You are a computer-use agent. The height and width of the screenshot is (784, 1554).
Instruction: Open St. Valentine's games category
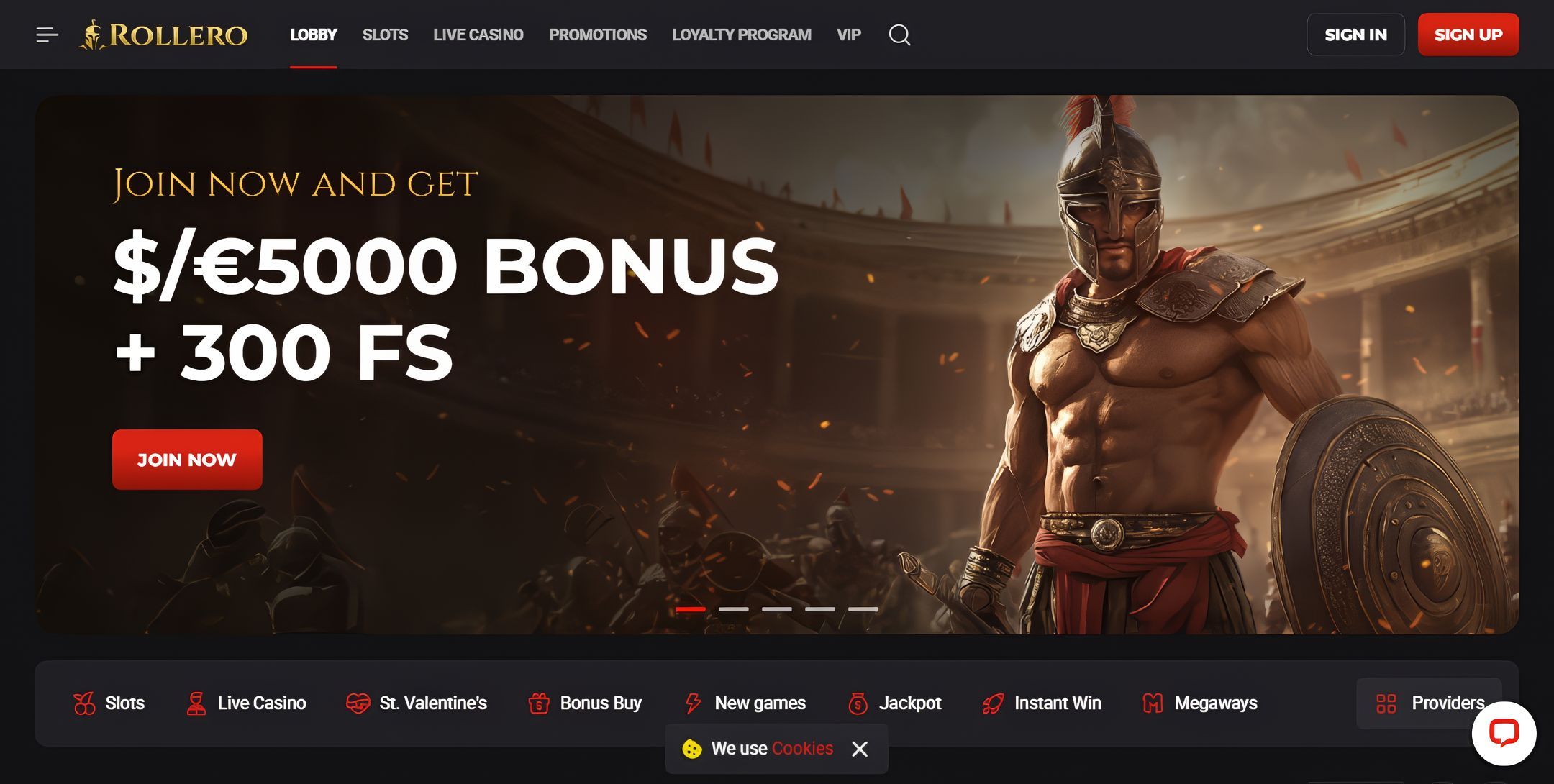coord(417,703)
